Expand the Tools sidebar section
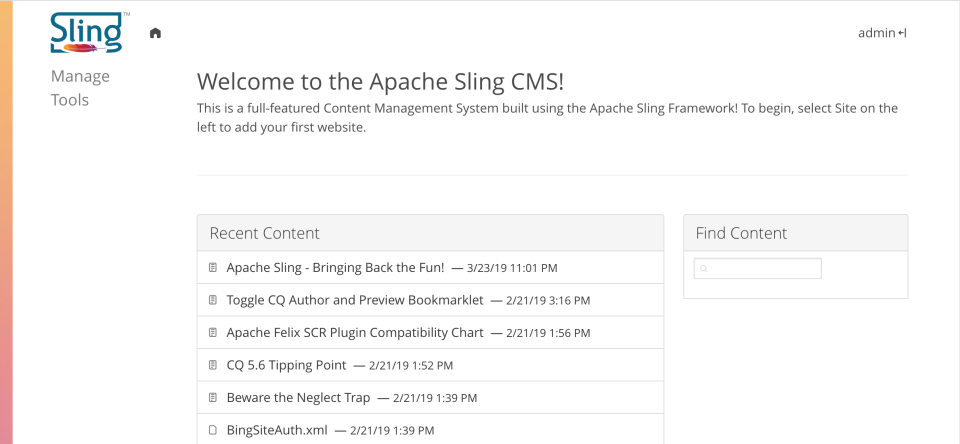Image resolution: width=960 pixels, height=444 pixels. click(x=70, y=100)
